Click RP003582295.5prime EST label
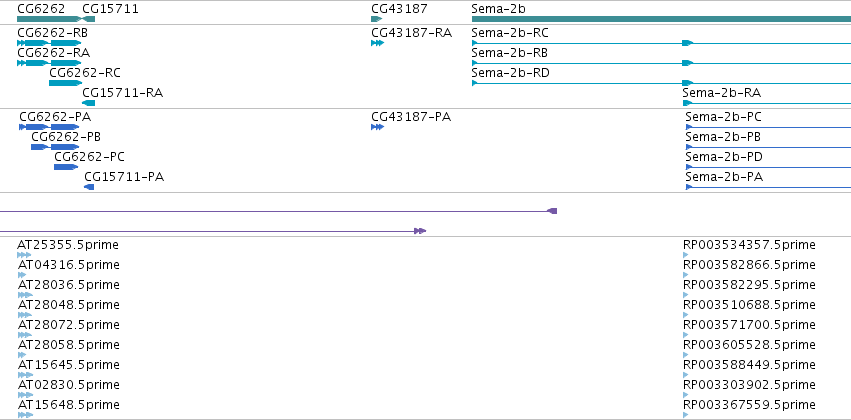Viewport: 851px width, 420px height. (x=749, y=285)
